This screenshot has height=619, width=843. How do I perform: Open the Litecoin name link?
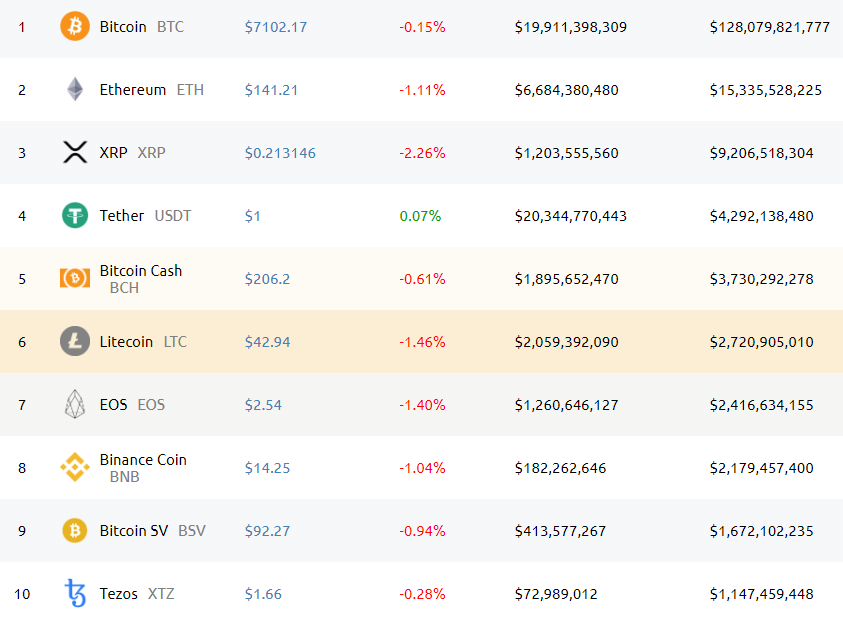point(128,342)
